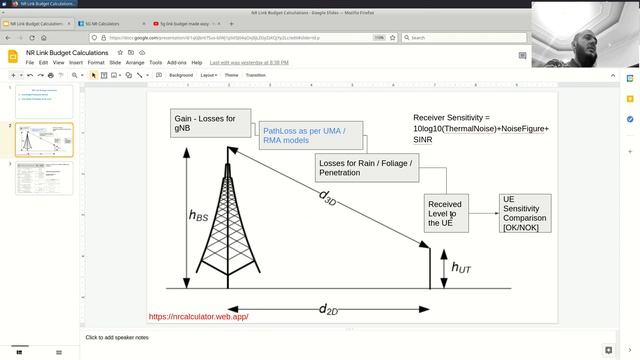
Task: Choose the select cursor tool
Action: [x=93, y=75]
